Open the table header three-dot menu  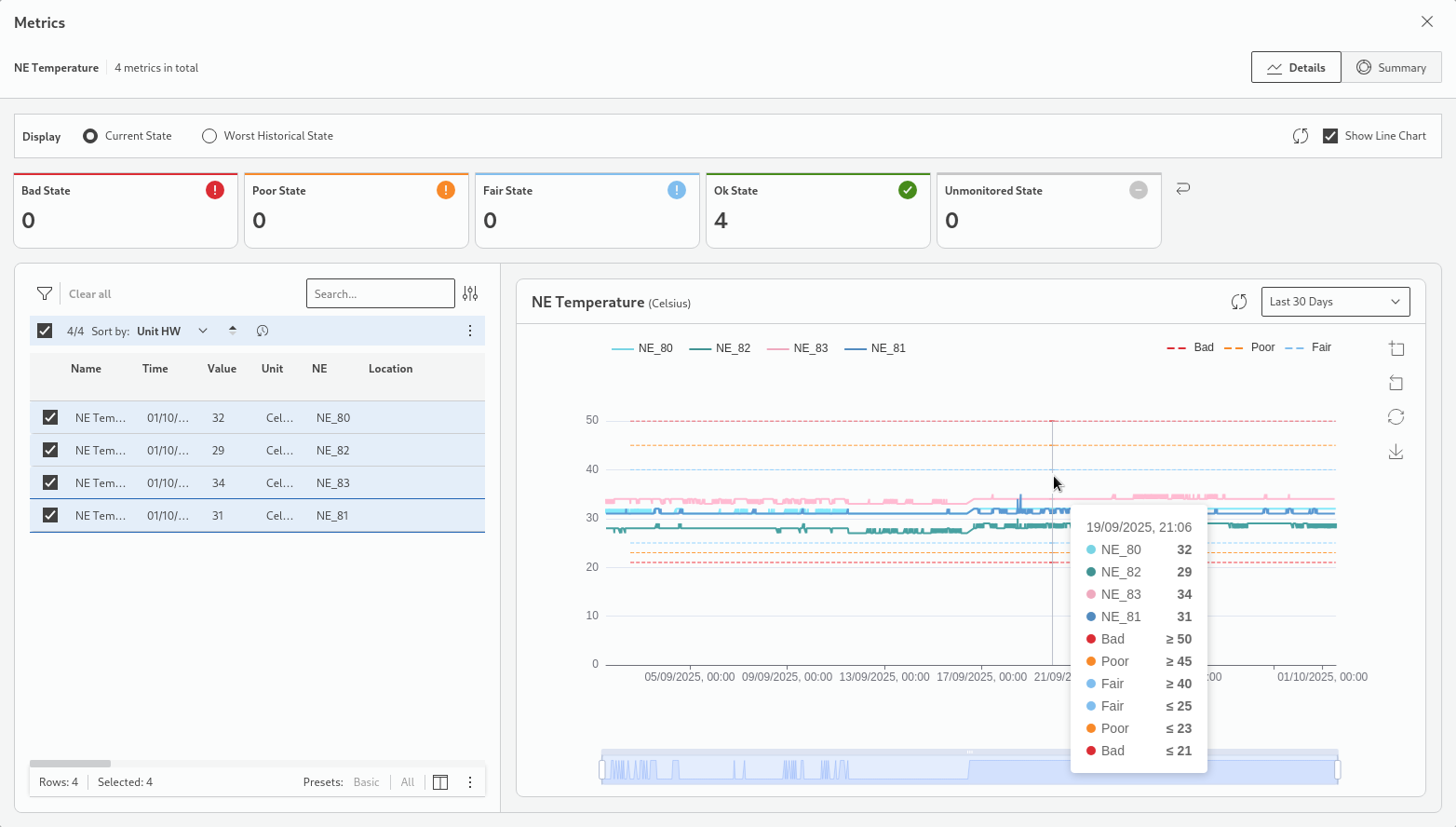click(x=470, y=331)
